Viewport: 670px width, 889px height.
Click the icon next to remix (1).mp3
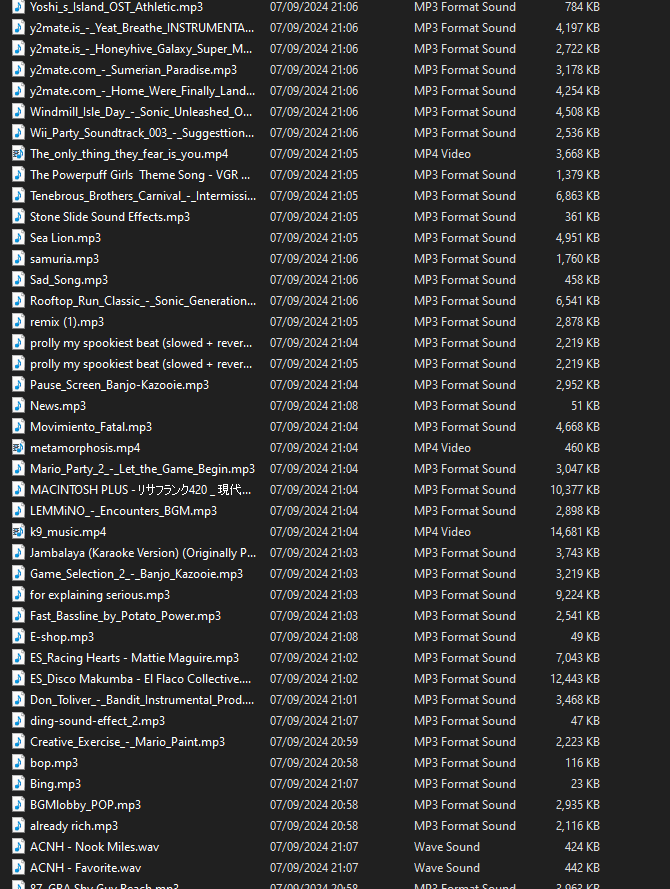coord(18,321)
